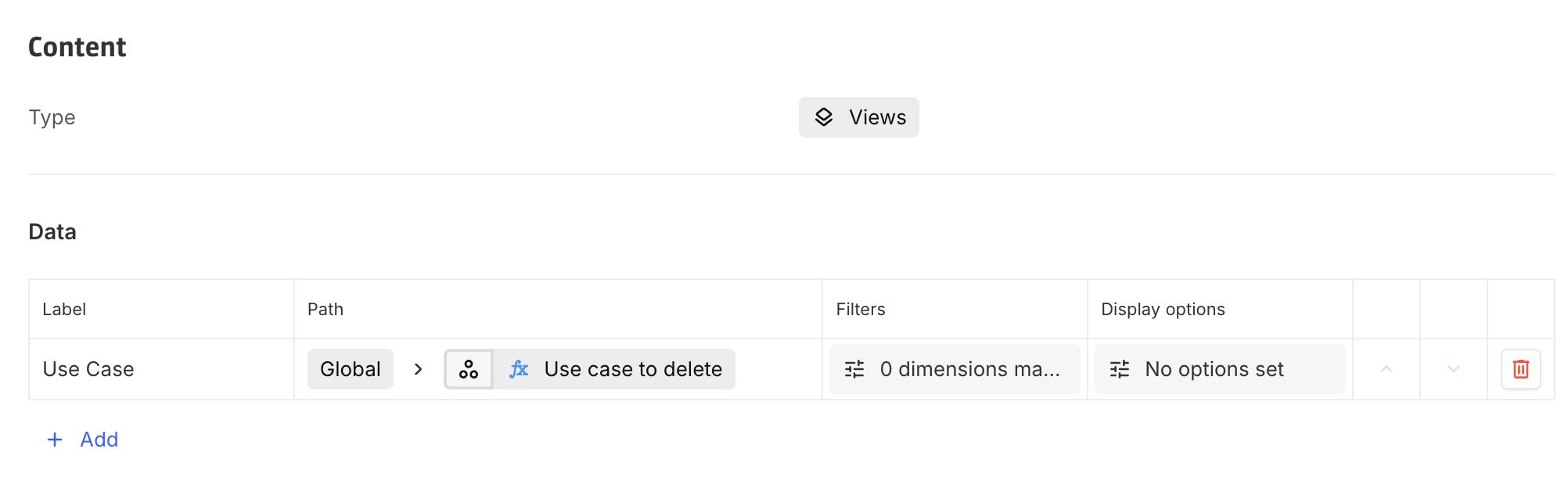Move the Use Case row down
The height and width of the screenshot is (488, 1568).
[1452, 368]
